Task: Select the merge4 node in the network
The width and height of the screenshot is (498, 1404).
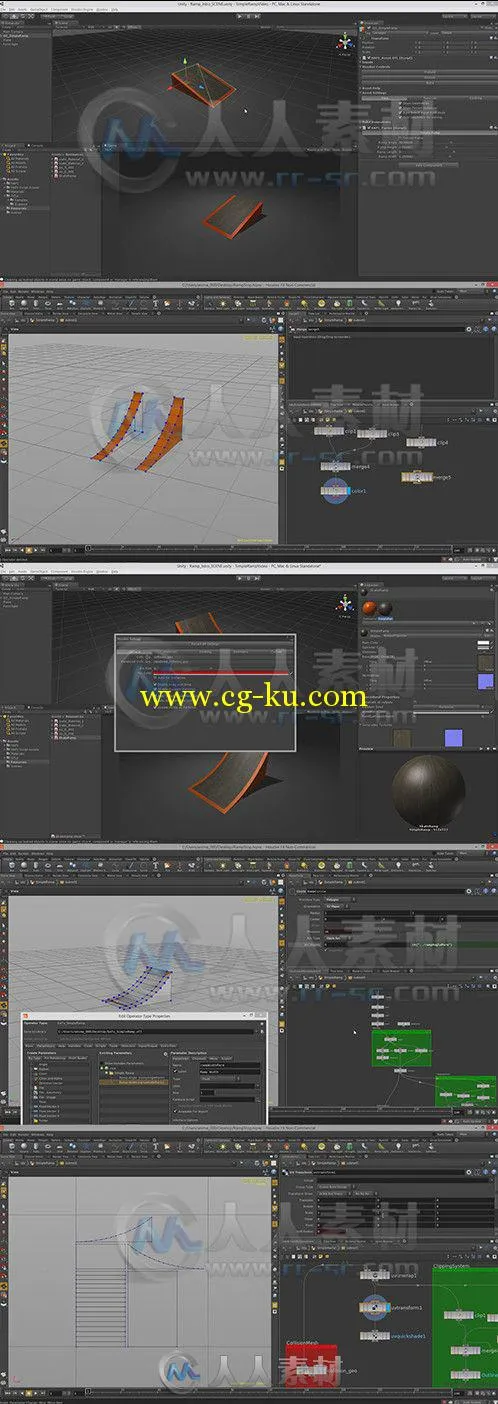Action: pyautogui.click(x=334, y=465)
